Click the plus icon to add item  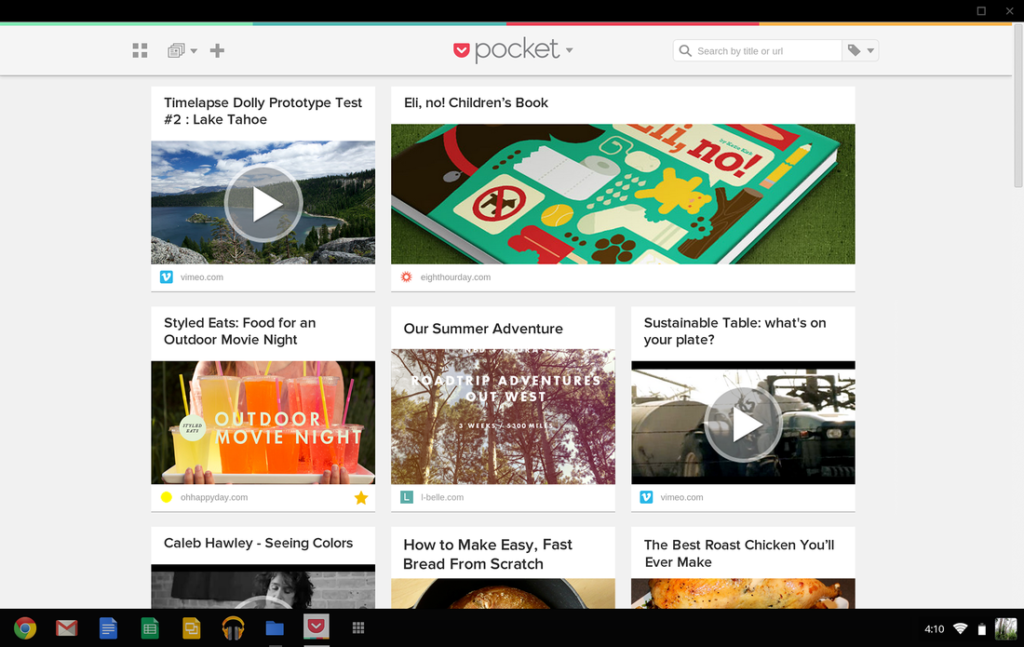tap(217, 51)
